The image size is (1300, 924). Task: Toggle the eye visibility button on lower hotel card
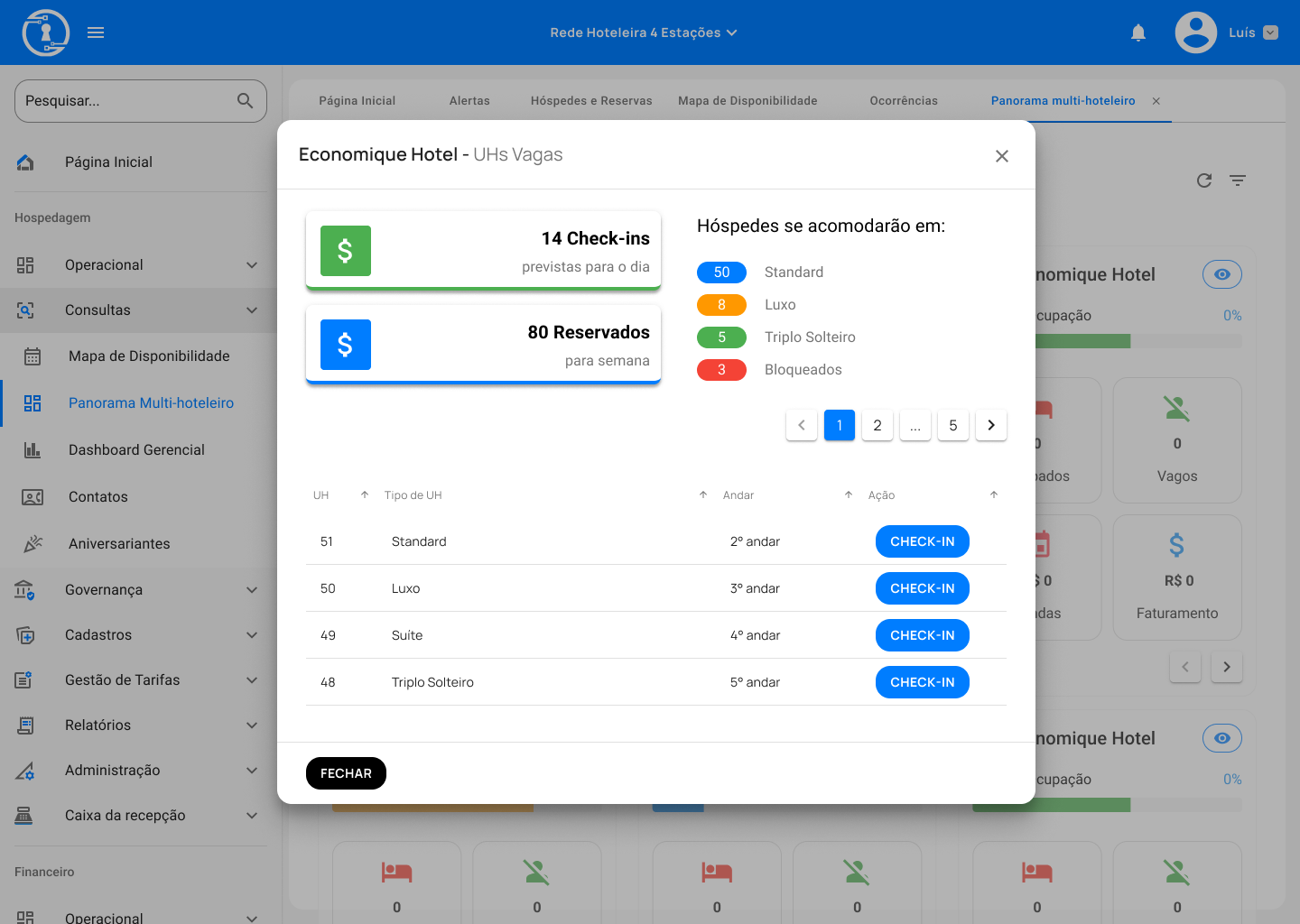[1221, 738]
